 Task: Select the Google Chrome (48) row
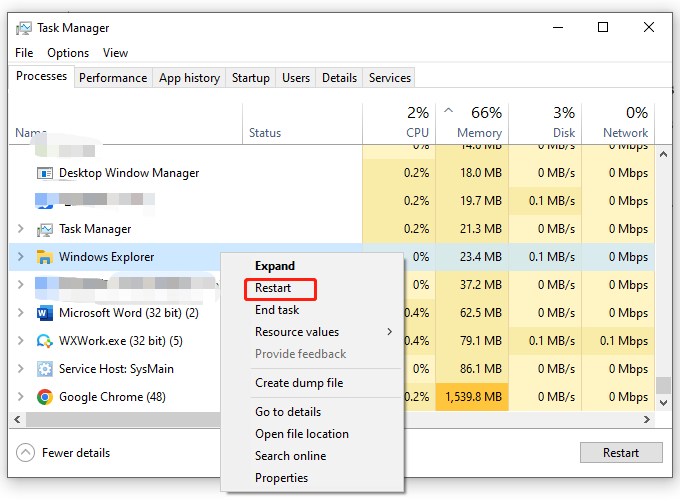[332, 397]
